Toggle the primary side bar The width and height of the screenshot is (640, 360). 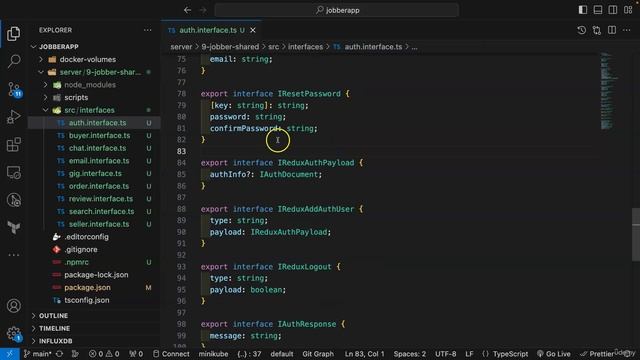[583, 10]
